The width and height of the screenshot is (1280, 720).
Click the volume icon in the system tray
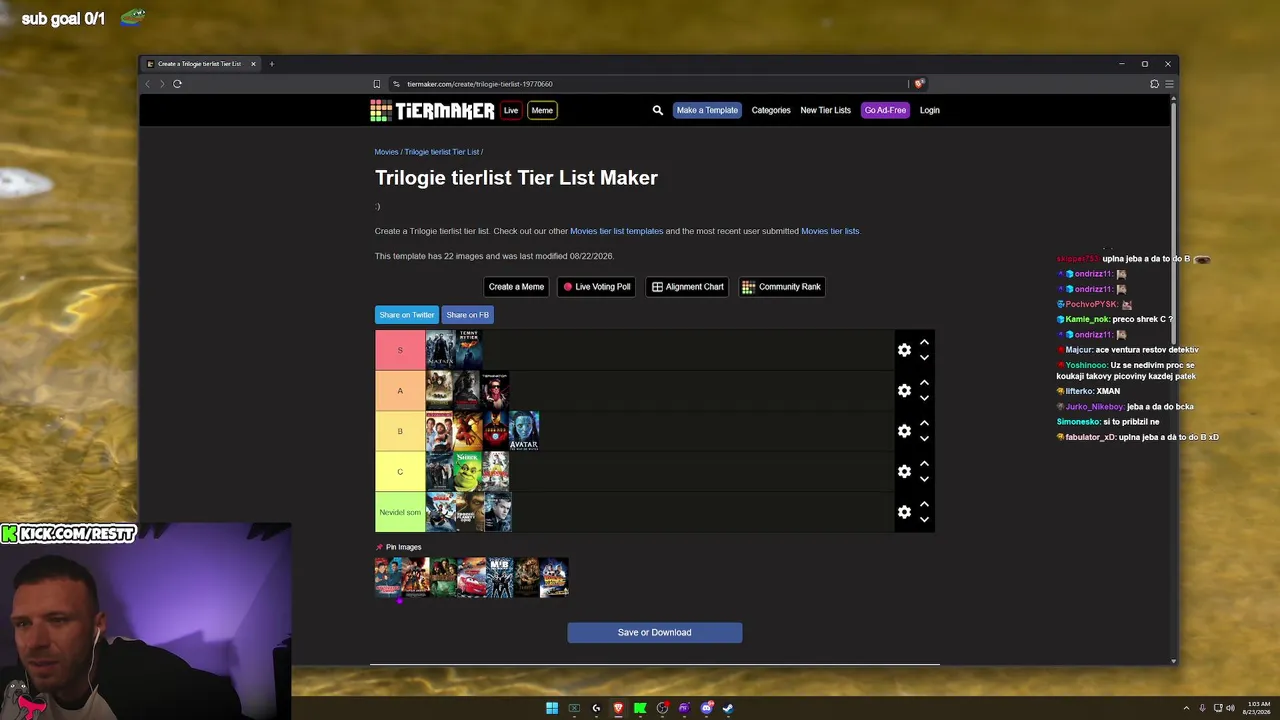coord(1230,709)
